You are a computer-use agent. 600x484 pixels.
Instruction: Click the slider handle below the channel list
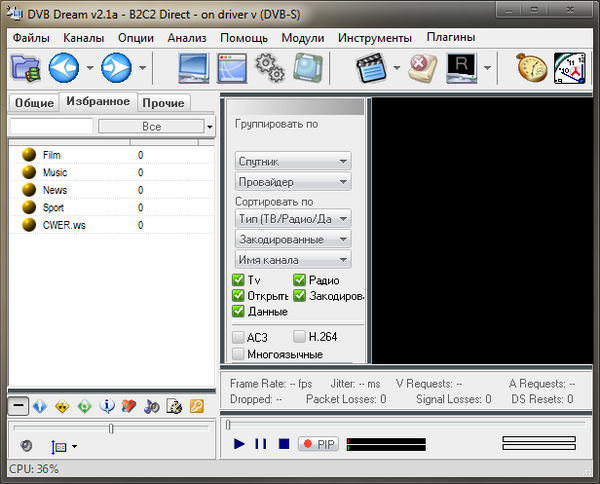click(x=111, y=428)
